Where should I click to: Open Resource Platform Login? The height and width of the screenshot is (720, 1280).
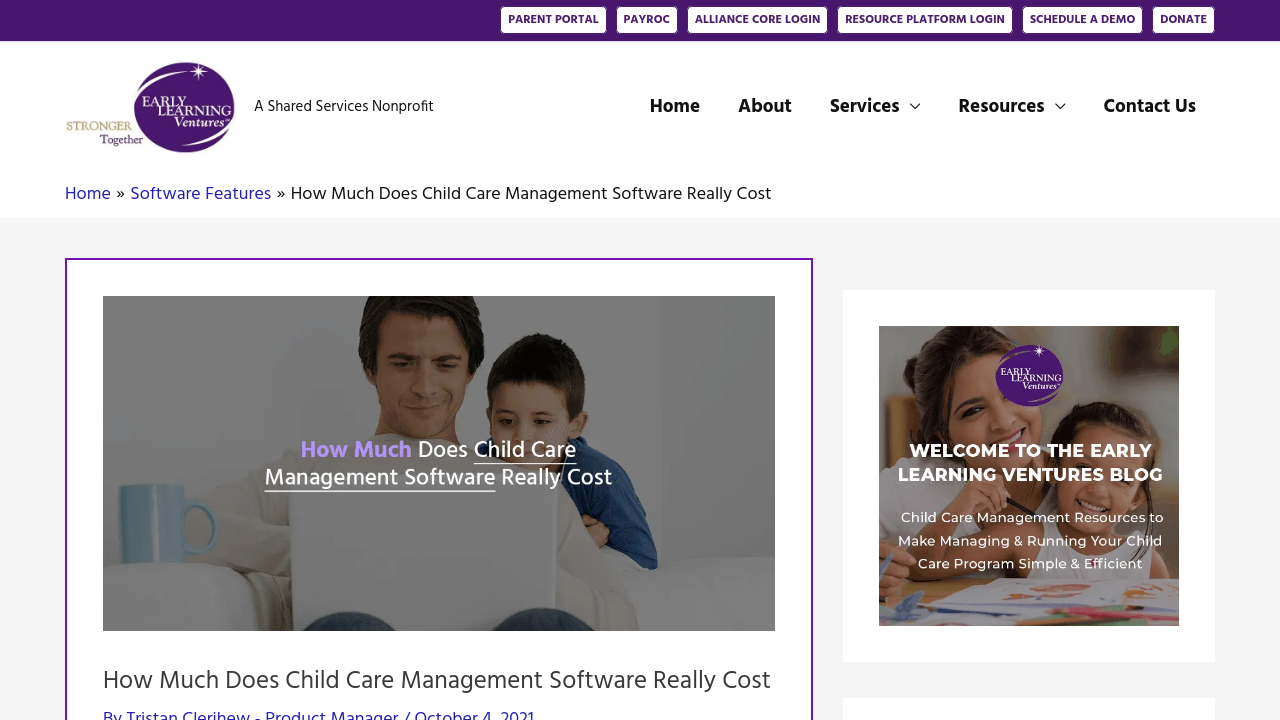click(x=925, y=20)
